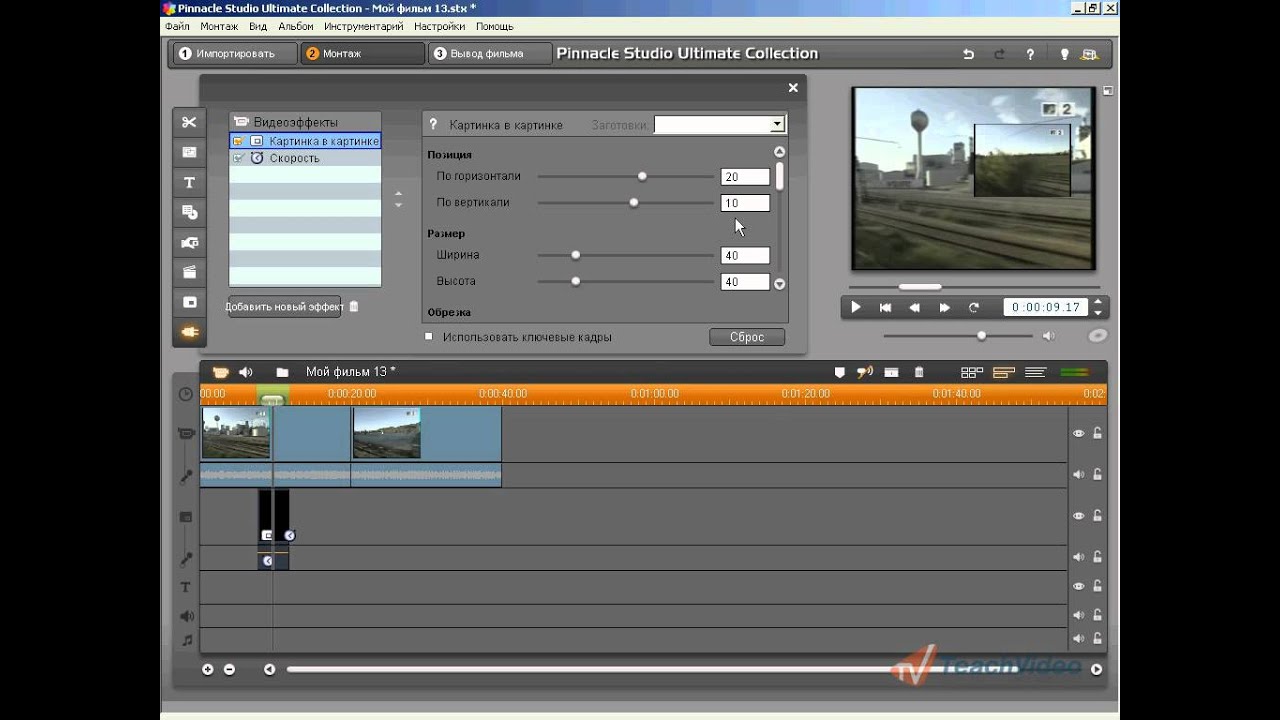
Task: Open the Файл menu
Action: tap(177, 26)
